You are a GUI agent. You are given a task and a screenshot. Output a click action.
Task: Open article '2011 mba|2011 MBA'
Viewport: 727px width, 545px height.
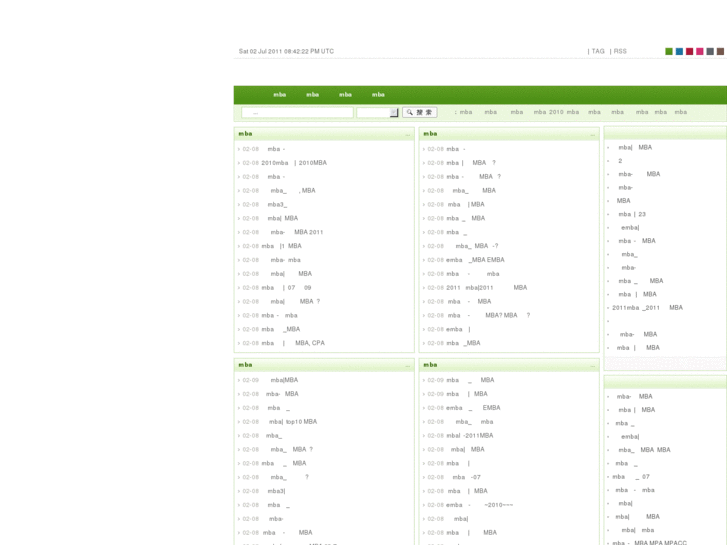coord(487,288)
